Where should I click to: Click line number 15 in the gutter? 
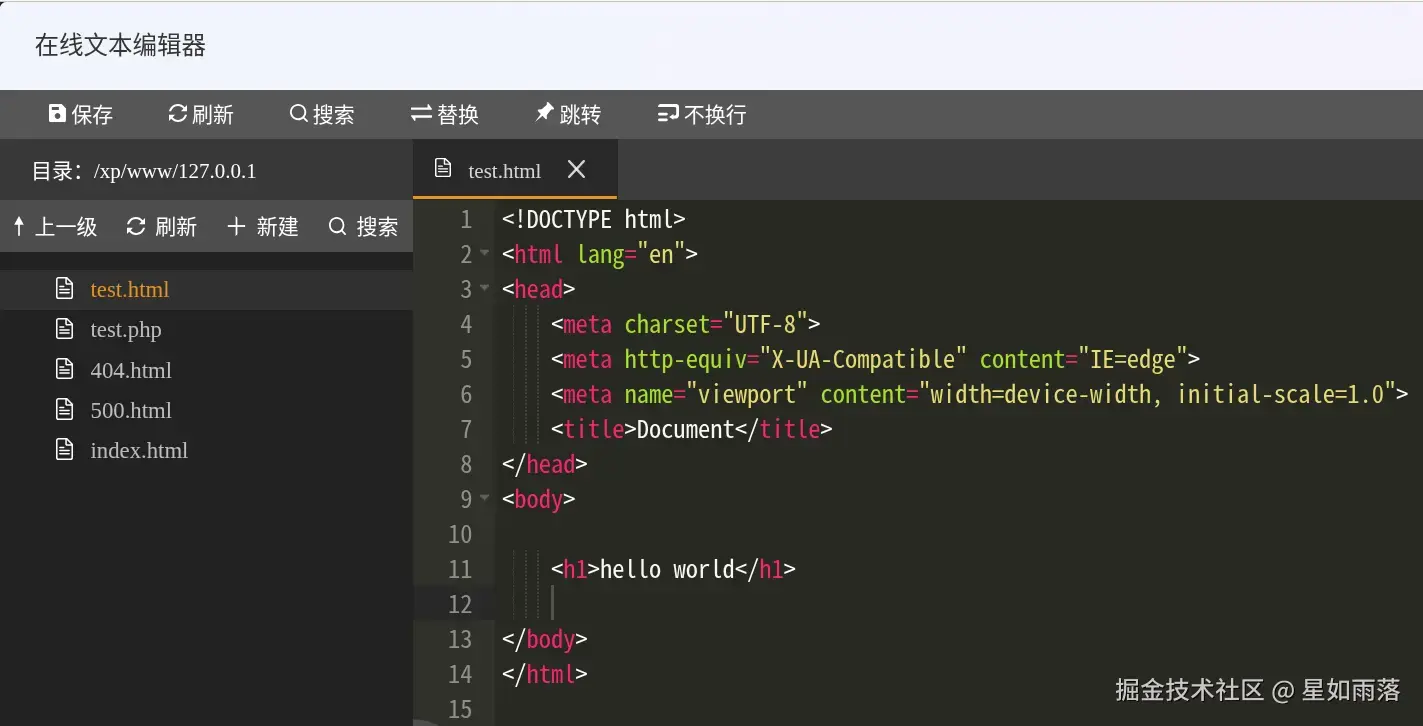460,709
